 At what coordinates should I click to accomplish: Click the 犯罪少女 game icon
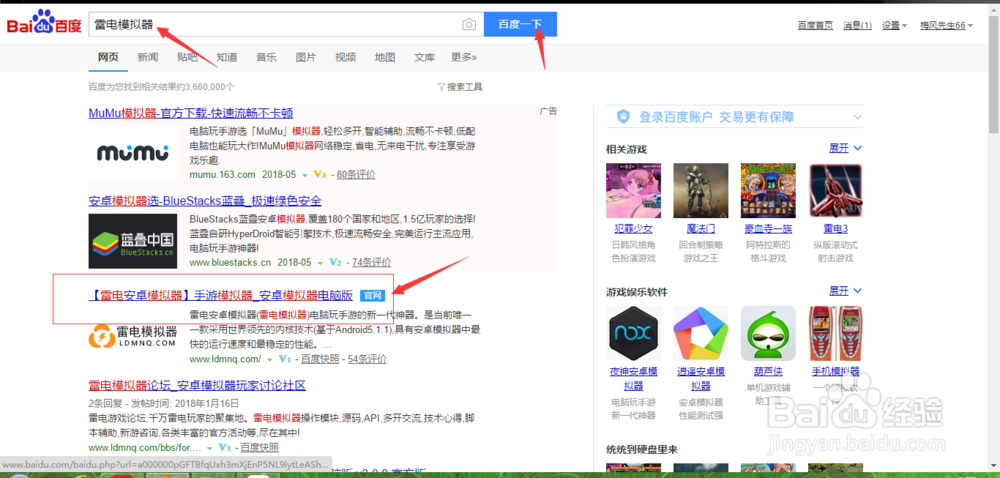point(633,191)
